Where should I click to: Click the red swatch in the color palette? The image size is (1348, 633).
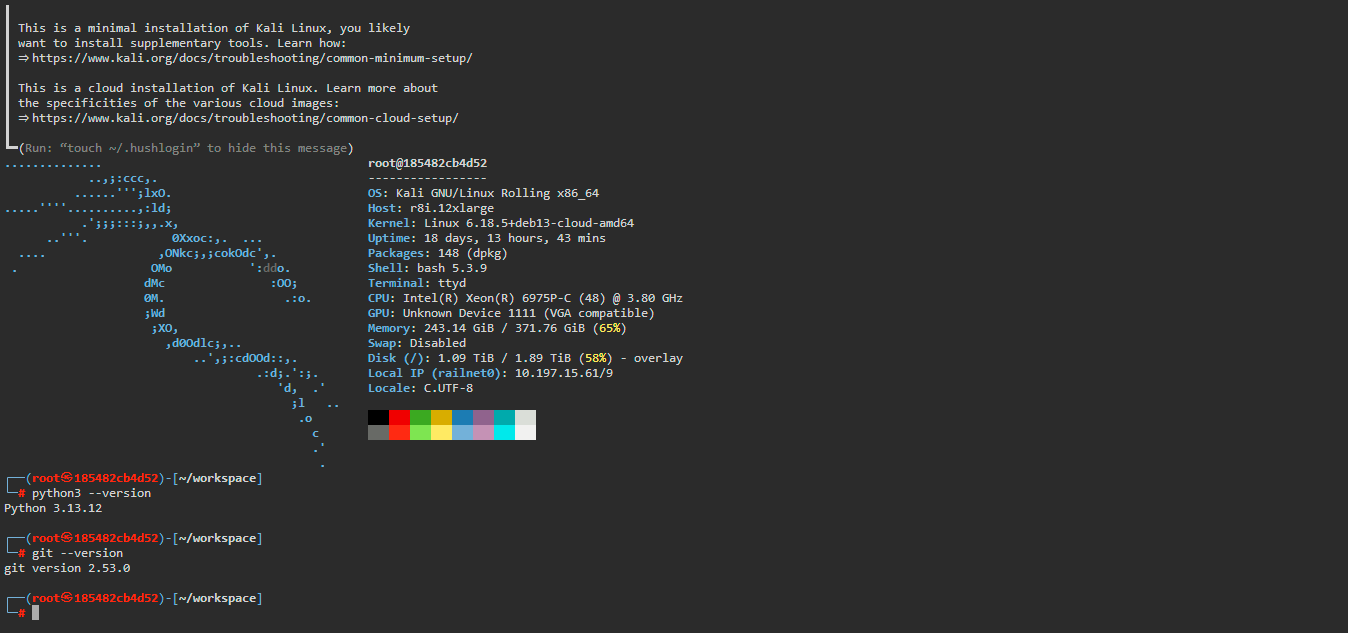[x=399, y=417]
